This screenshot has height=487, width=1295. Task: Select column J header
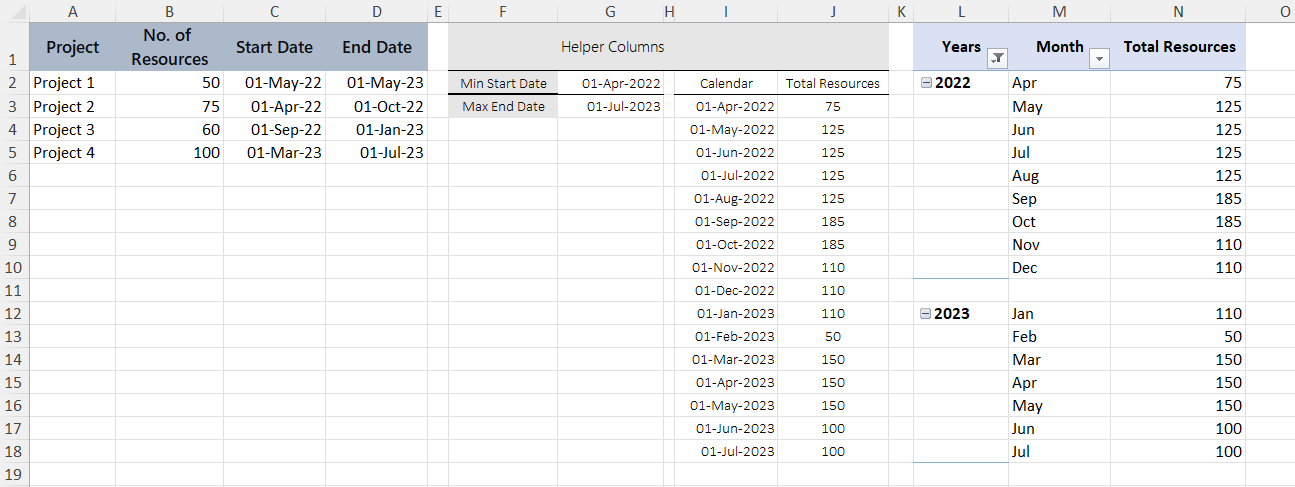click(832, 11)
